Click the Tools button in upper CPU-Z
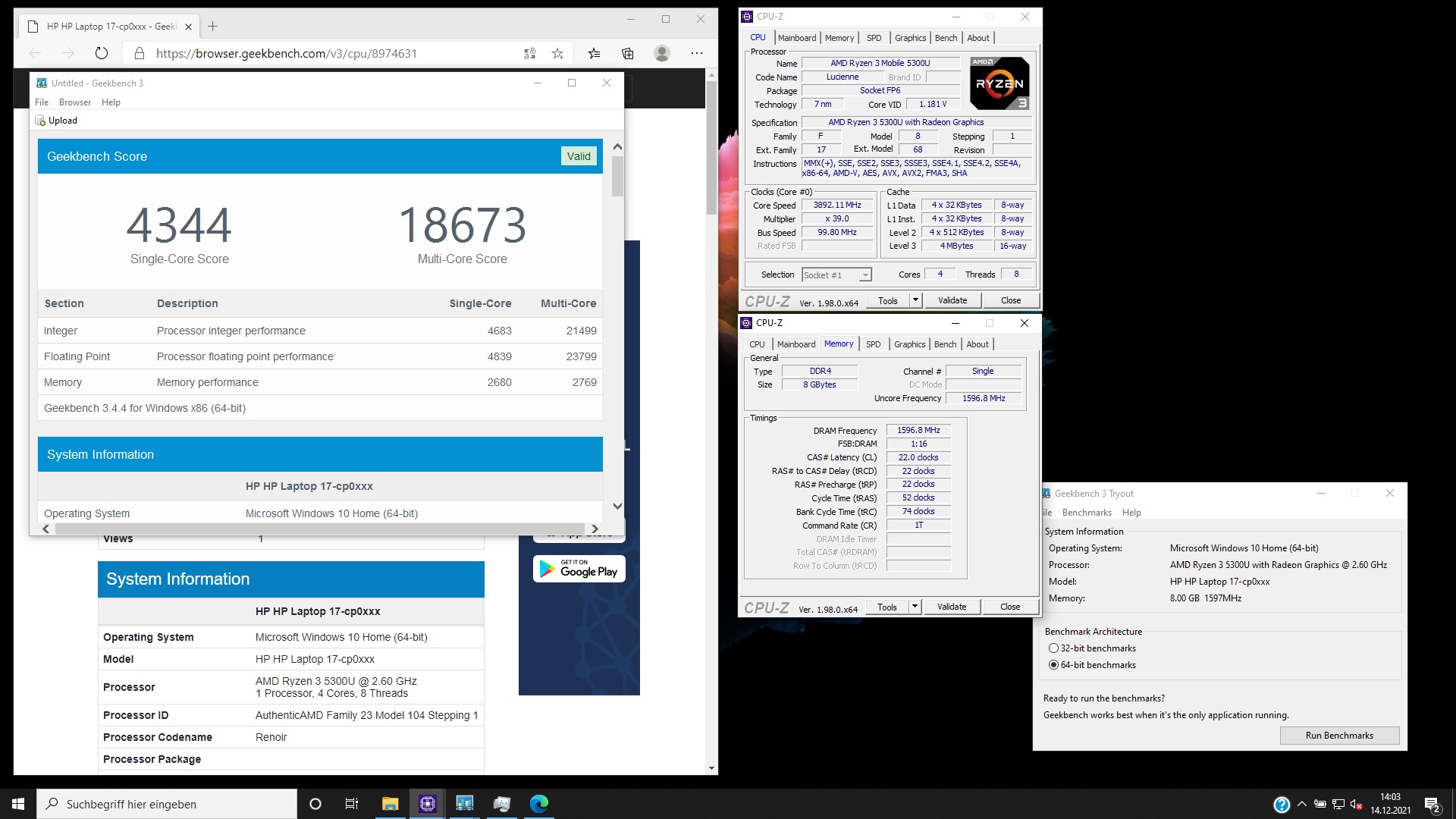The image size is (1456, 819). (888, 300)
